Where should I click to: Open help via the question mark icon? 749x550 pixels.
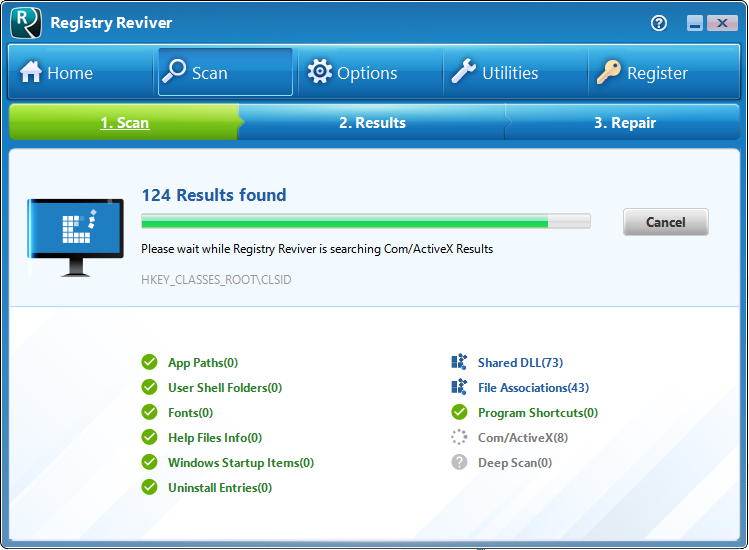(659, 23)
